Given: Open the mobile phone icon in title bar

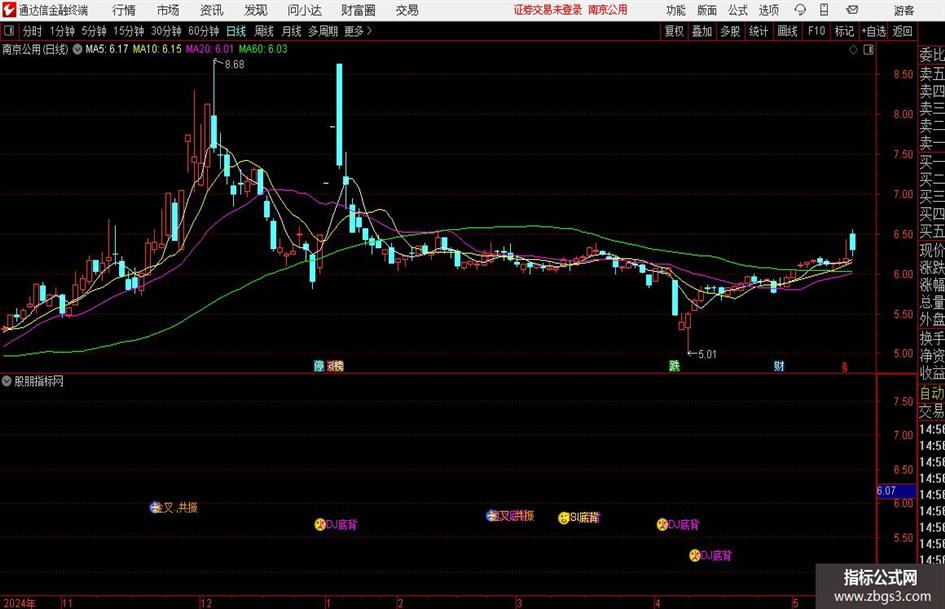Looking at the screenshot, I should (824, 10).
